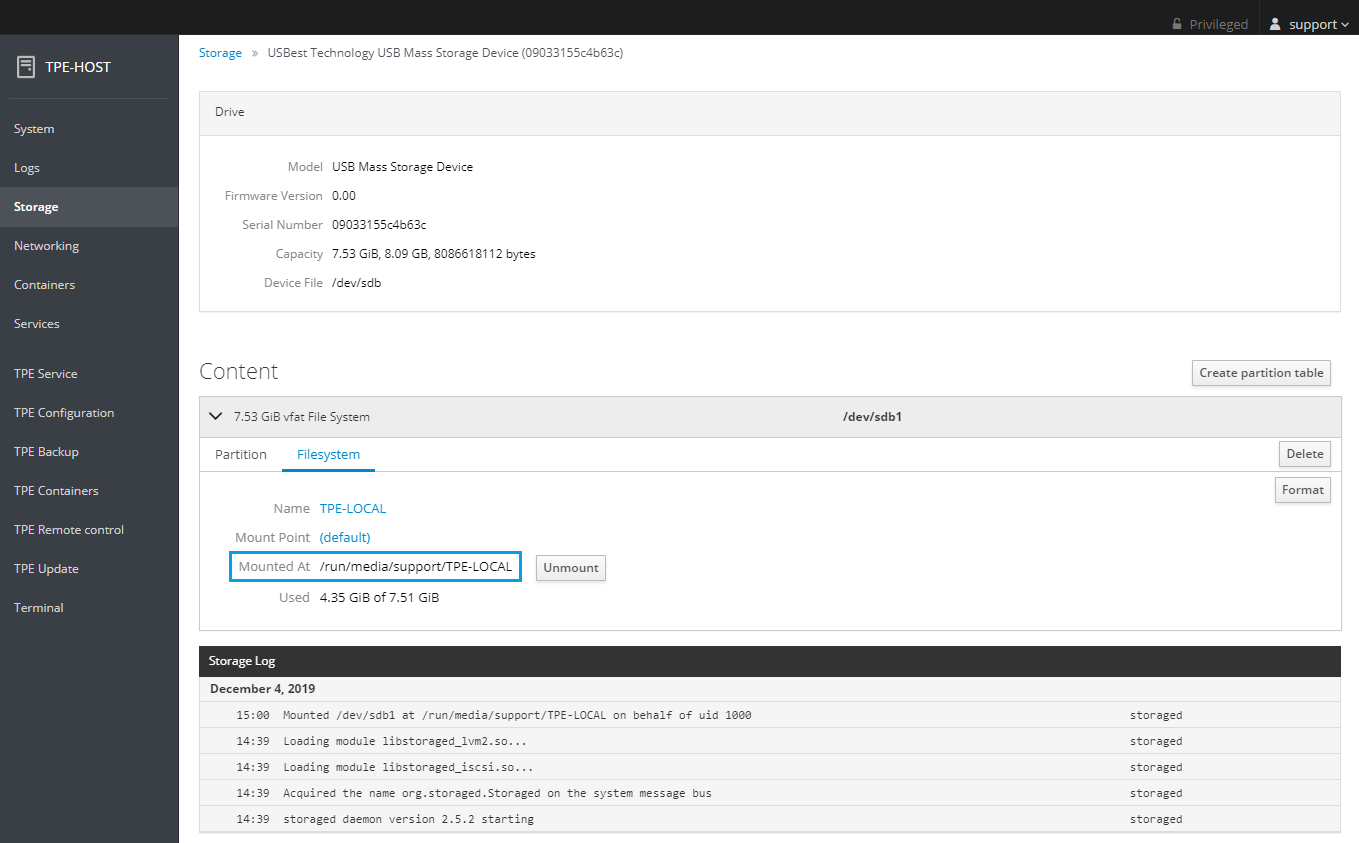Open the Logs page in sidebar
Image resolution: width=1359 pixels, height=843 pixels.
[x=27, y=168]
